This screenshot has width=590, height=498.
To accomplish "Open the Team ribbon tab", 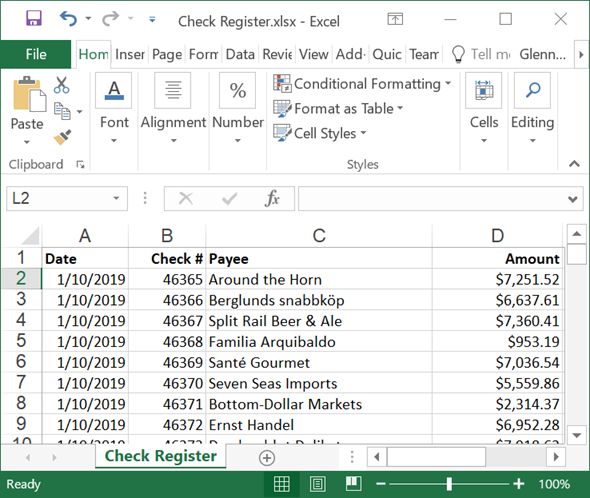I will (424, 55).
